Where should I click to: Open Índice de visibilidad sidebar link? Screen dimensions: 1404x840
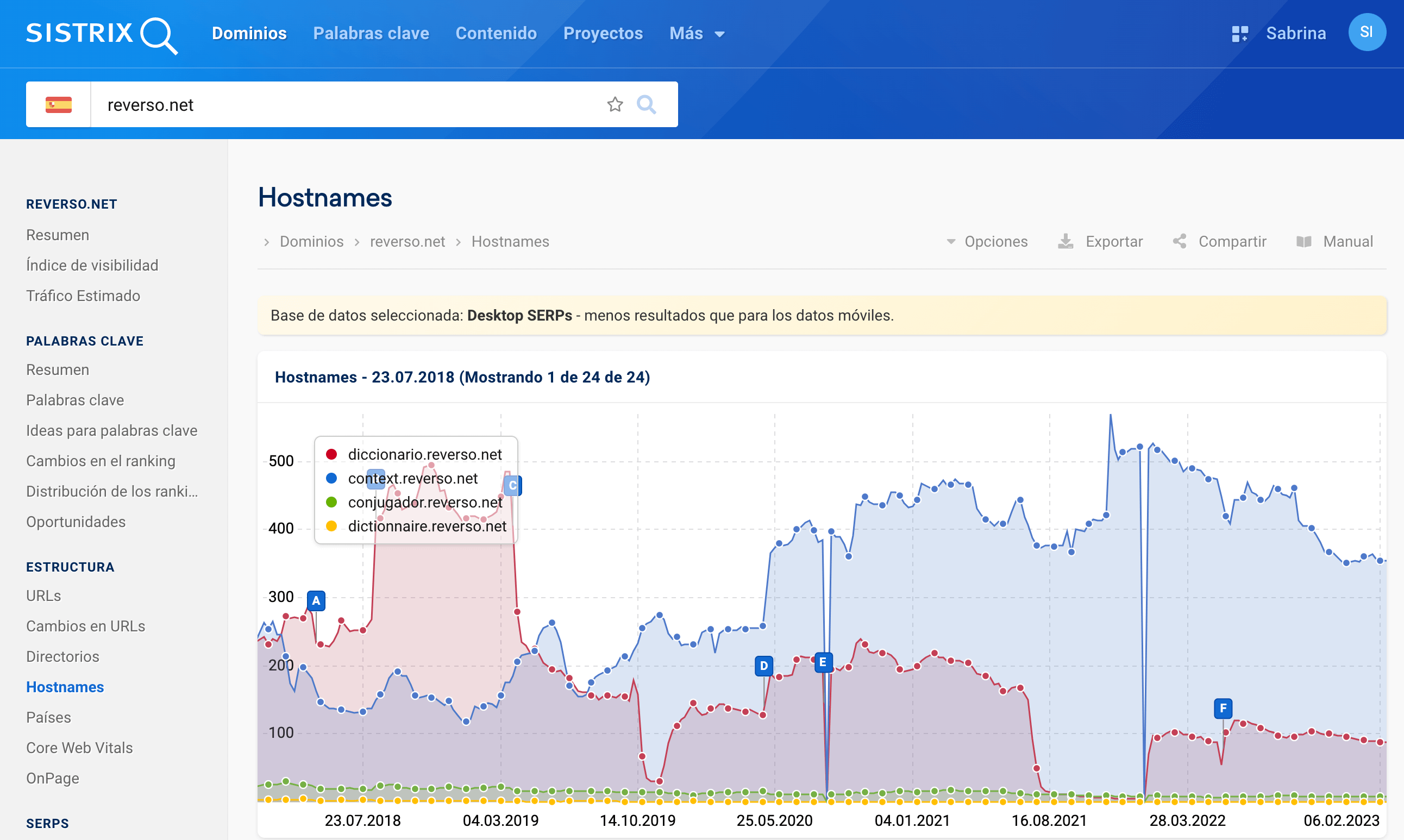(x=92, y=265)
